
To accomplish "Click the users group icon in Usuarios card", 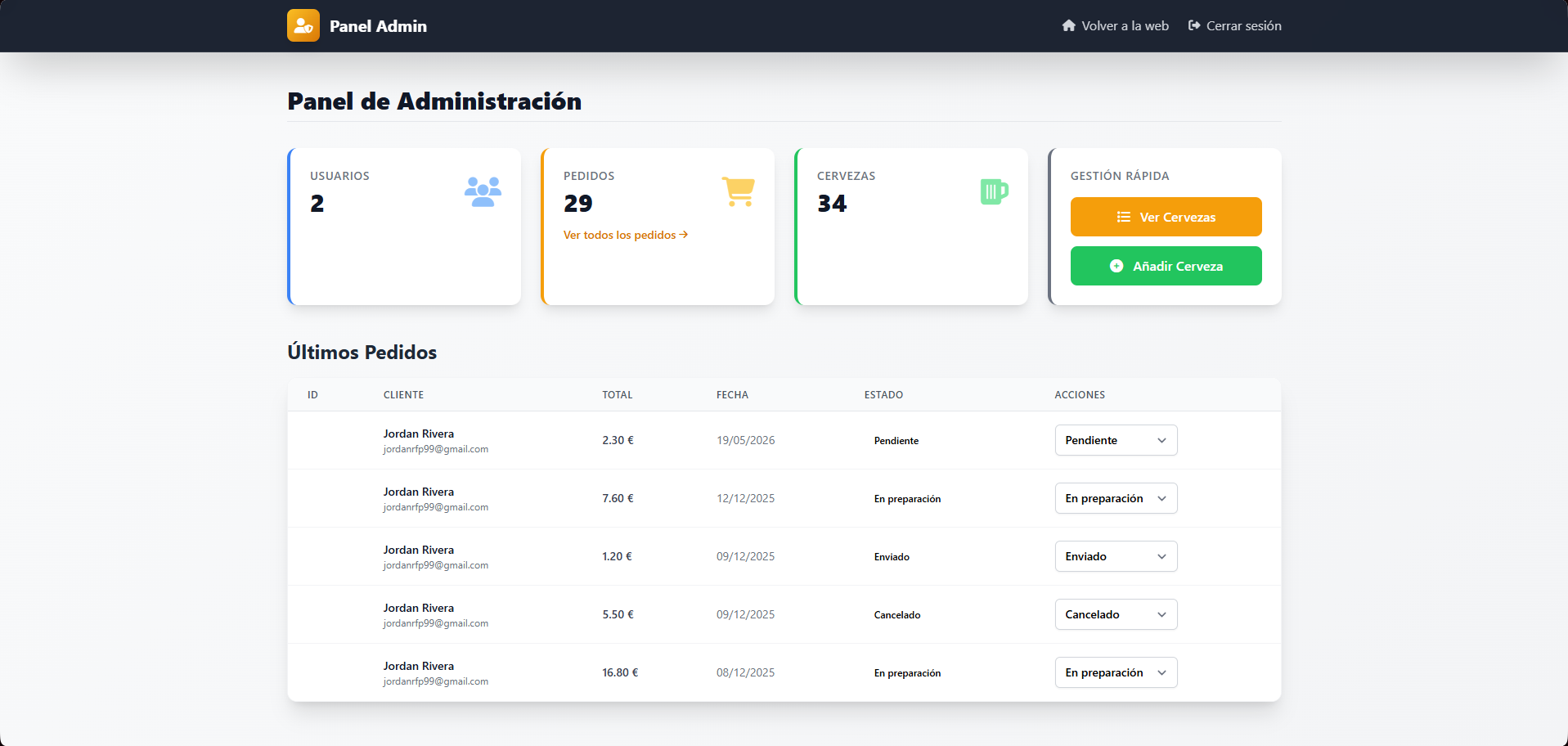I will click(483, 191).
